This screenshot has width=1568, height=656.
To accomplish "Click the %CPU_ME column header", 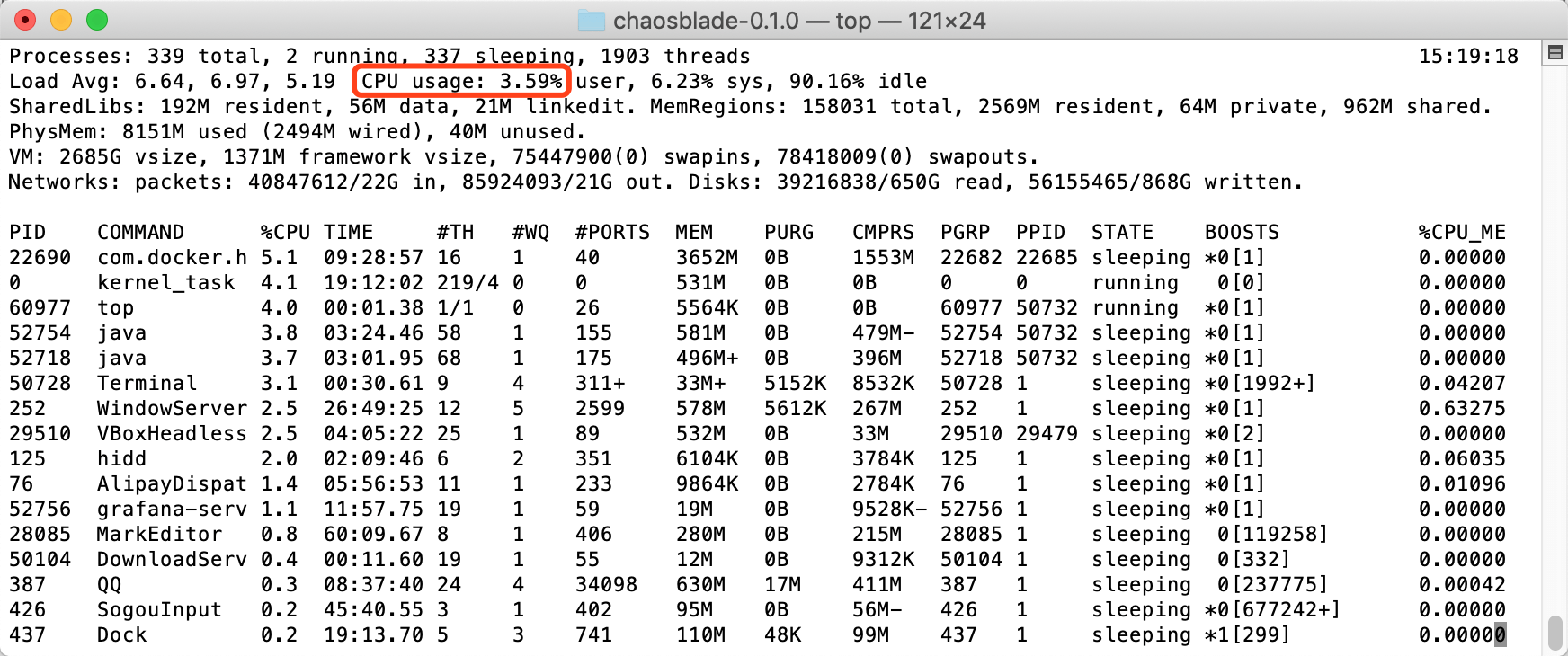I will pos(1462,233).
